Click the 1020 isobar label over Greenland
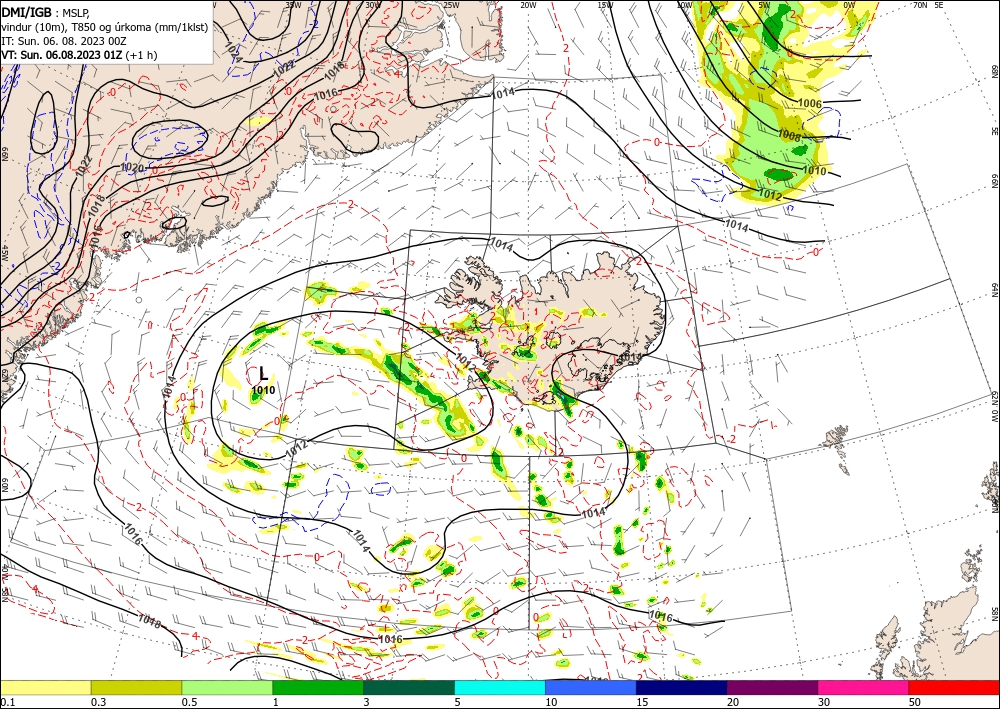This screenshot has height=709, width=1000. pos(132,167)
